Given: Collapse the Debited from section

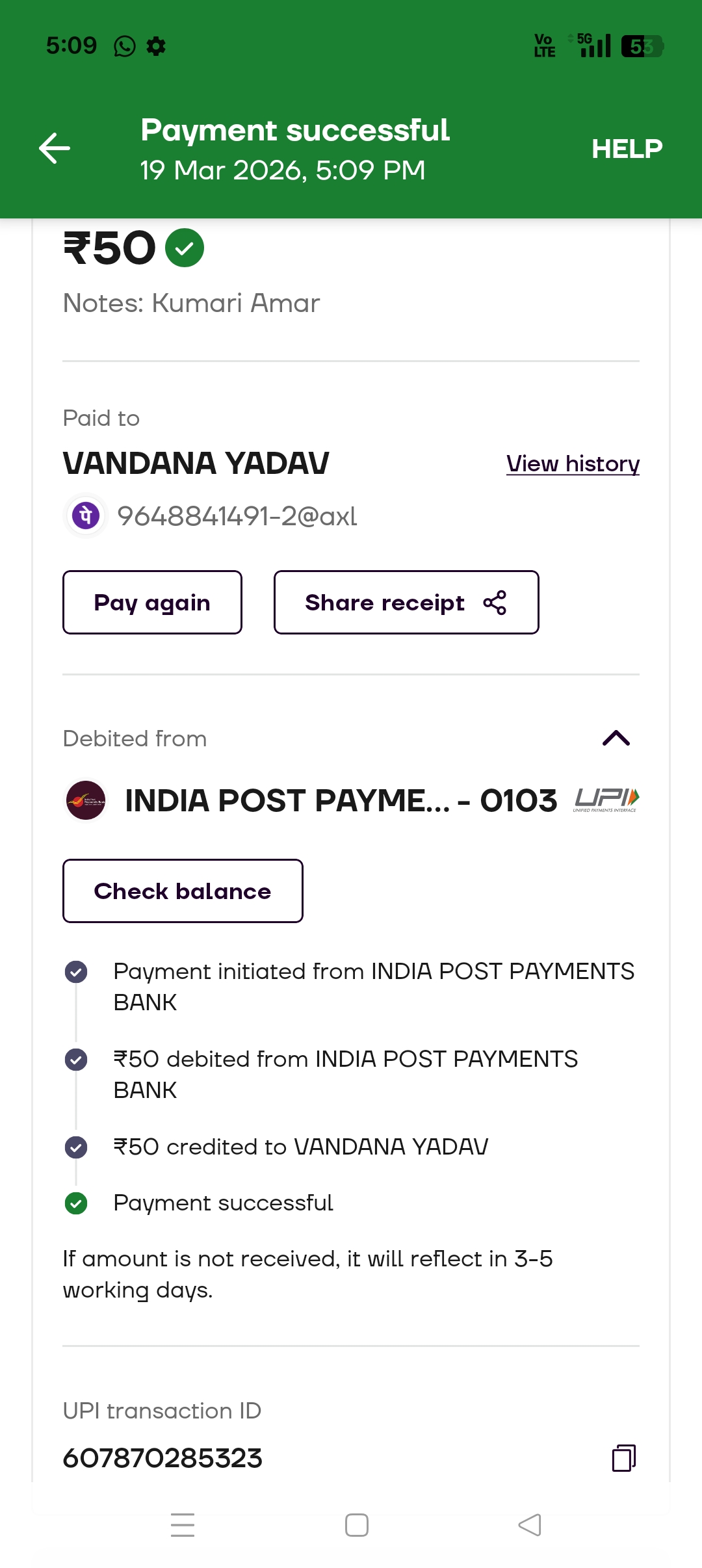Looking at the screenshot, I should pyautogui.click(x=616, y=738).
